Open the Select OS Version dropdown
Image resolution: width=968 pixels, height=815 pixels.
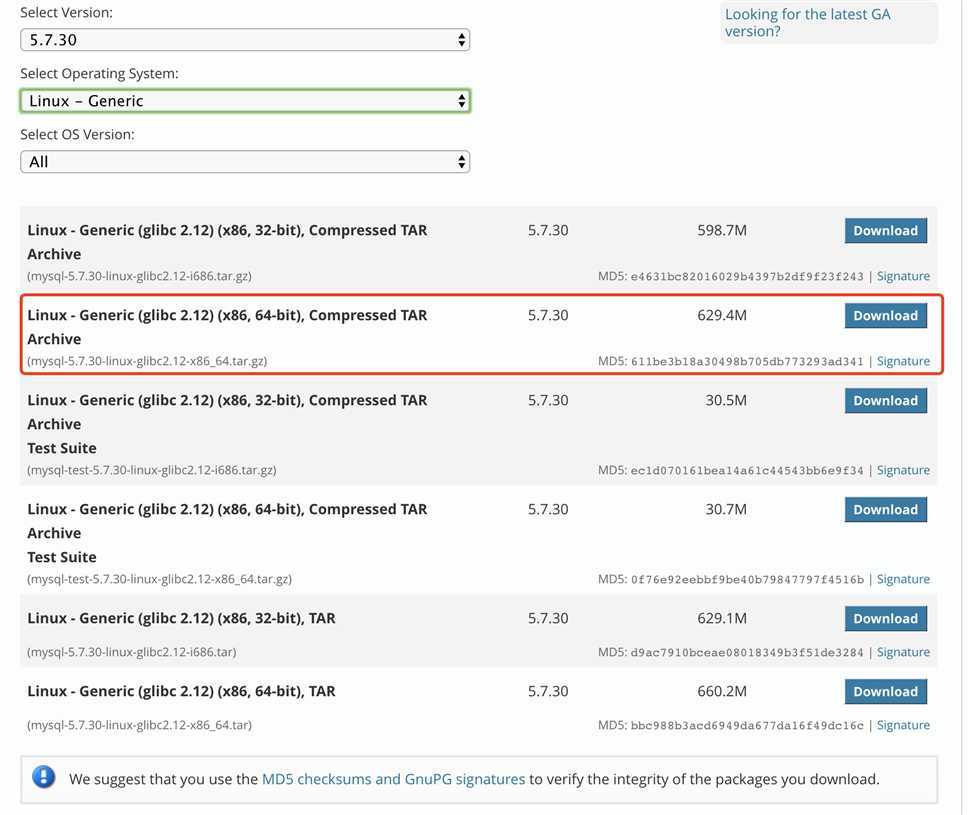coord(245,162)
